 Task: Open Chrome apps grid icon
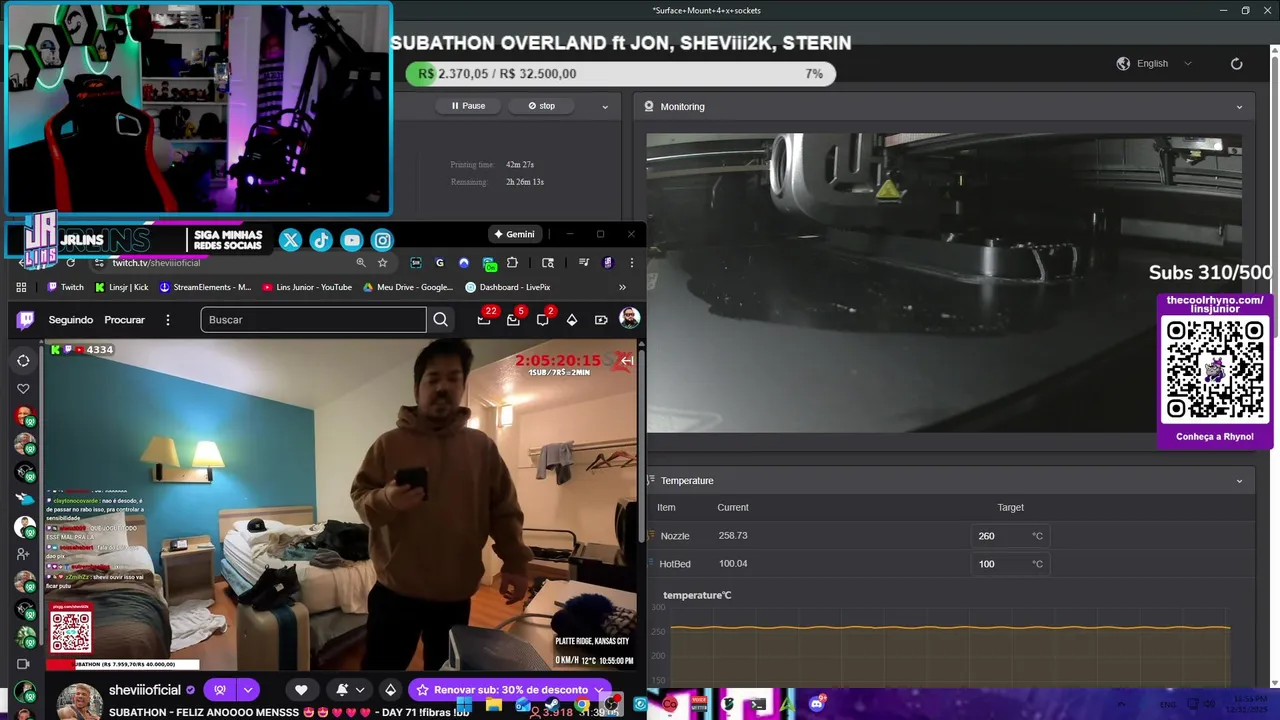(21, 287)
